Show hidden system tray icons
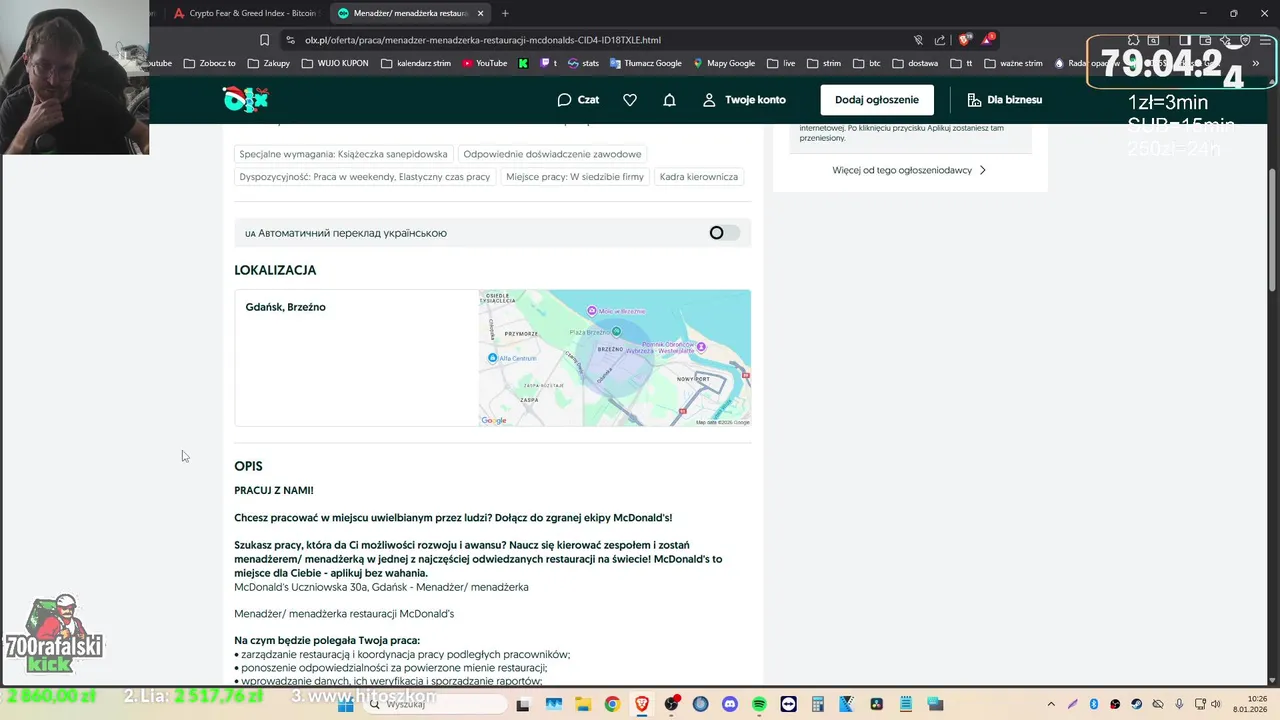This screenshot has height=720, width=1280. point(1051,705)
